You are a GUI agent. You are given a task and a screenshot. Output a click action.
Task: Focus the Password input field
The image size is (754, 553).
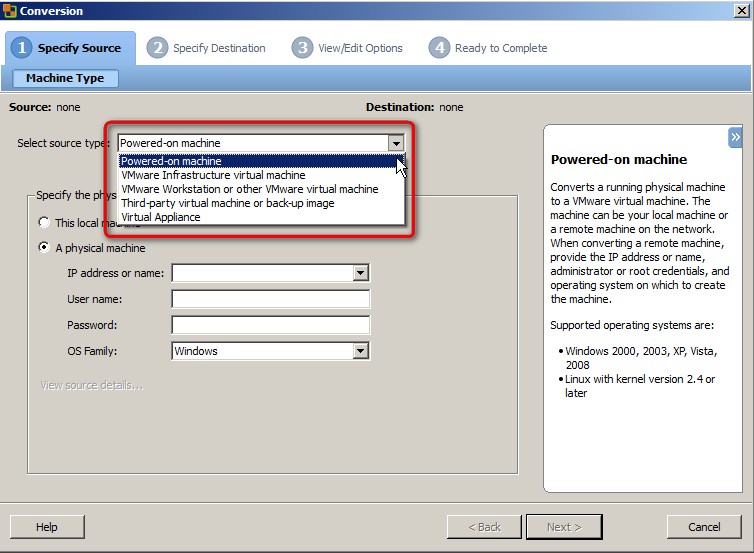click(x=271, y=325)
